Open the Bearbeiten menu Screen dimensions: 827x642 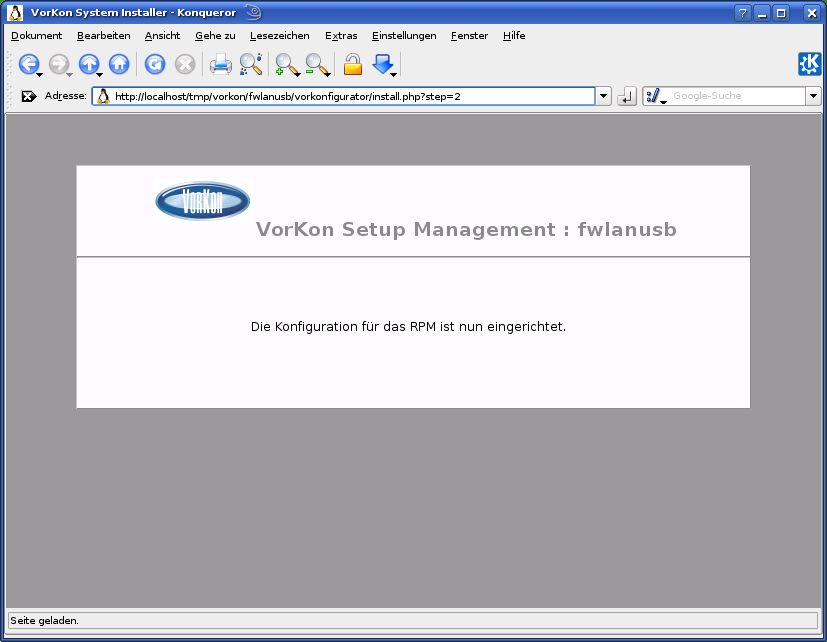click(x=103, y=36)
